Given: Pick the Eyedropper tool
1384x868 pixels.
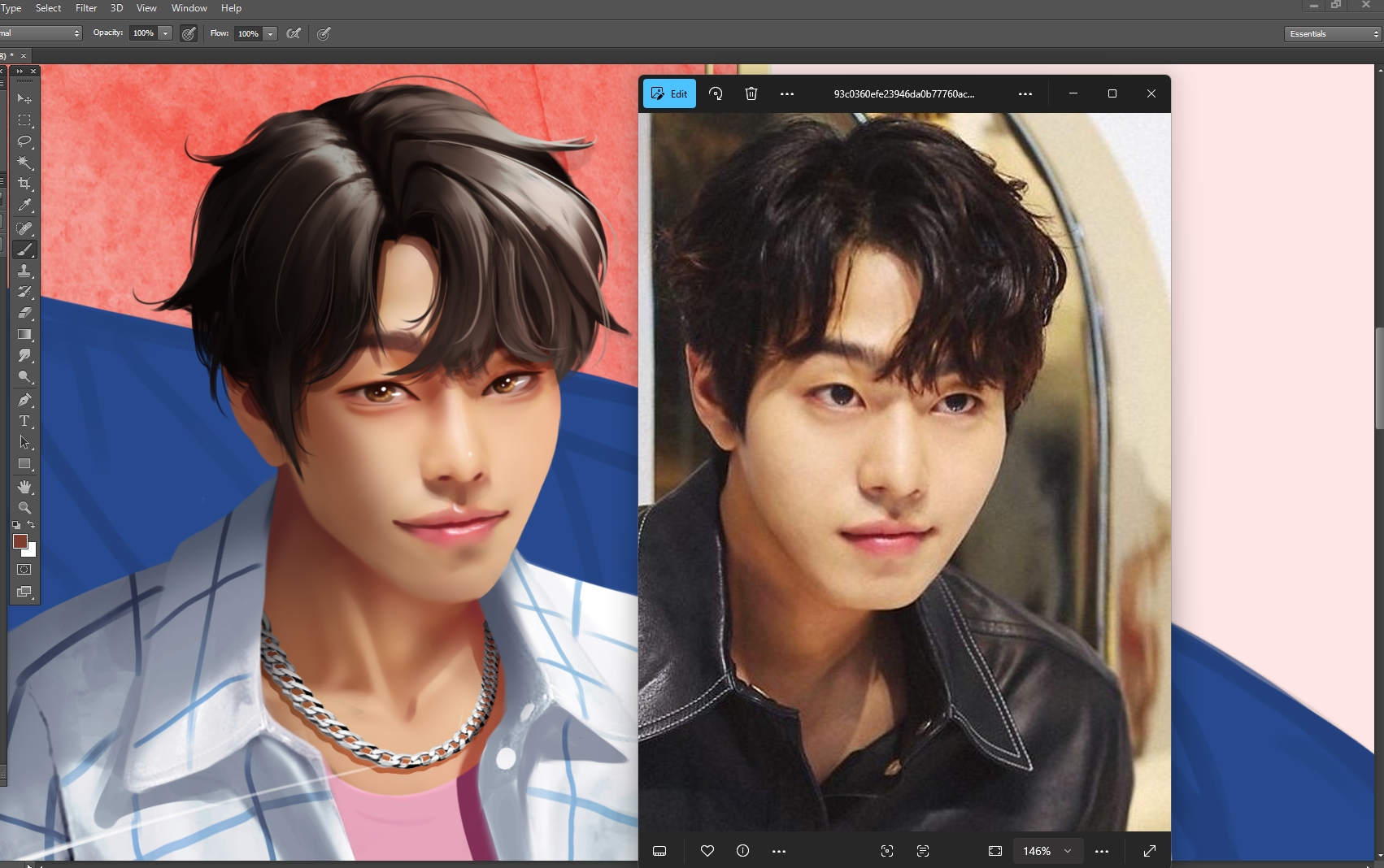Looking at the screenshot, I should (24, 206).
